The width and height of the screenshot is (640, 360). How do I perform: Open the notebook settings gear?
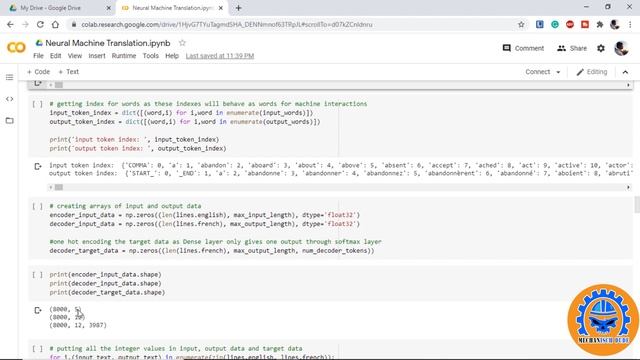[x=601, y=48]
